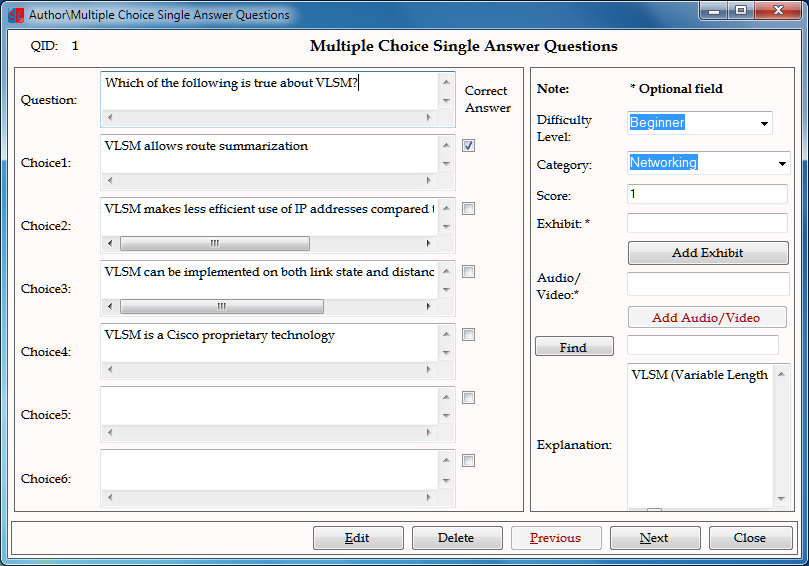
Task: Click Choice3 scroll left arrow
Action: pos(109,306)
